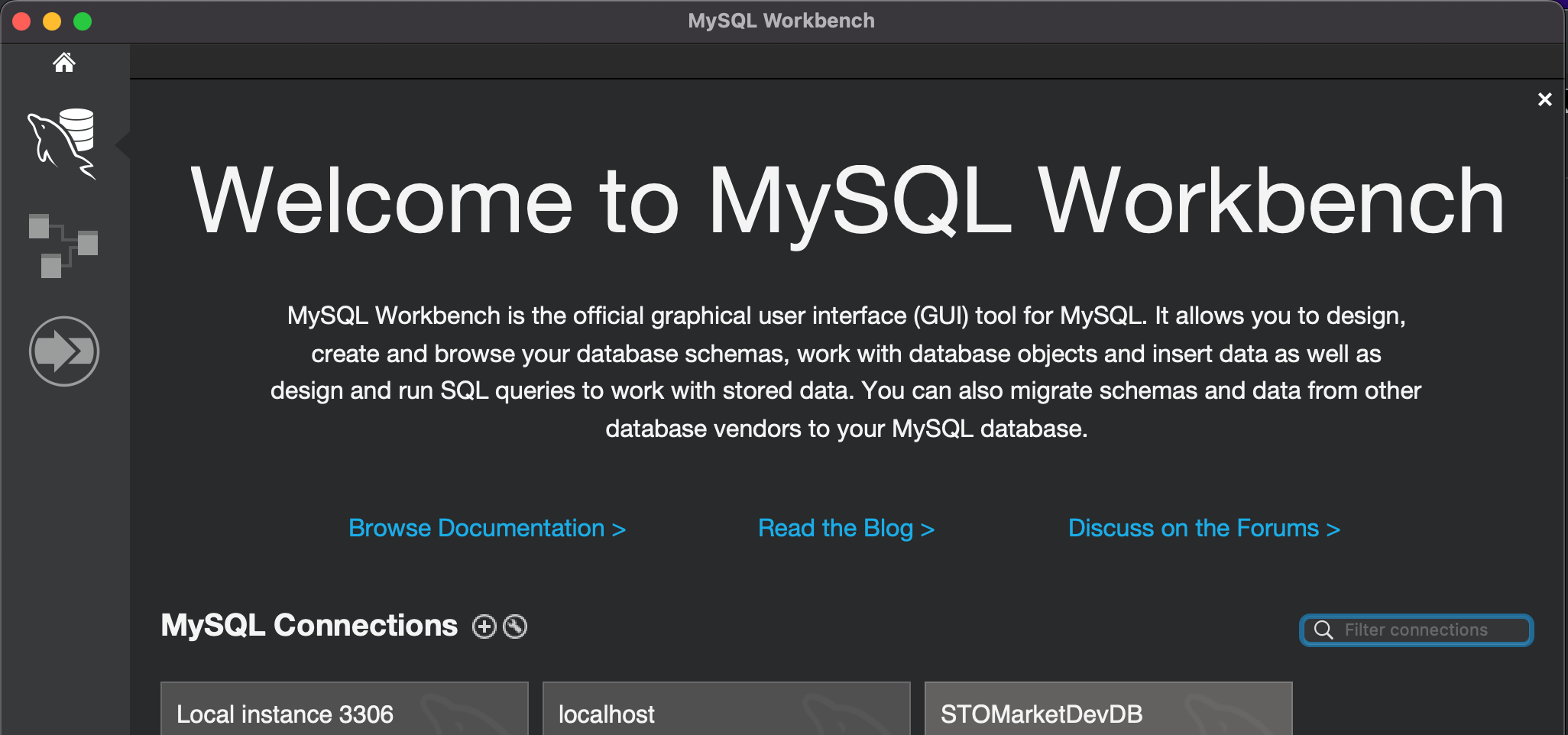This screenshot has width=1568, height=735.
Task: Add a new MySQL connection
Action: click(484, 627)
